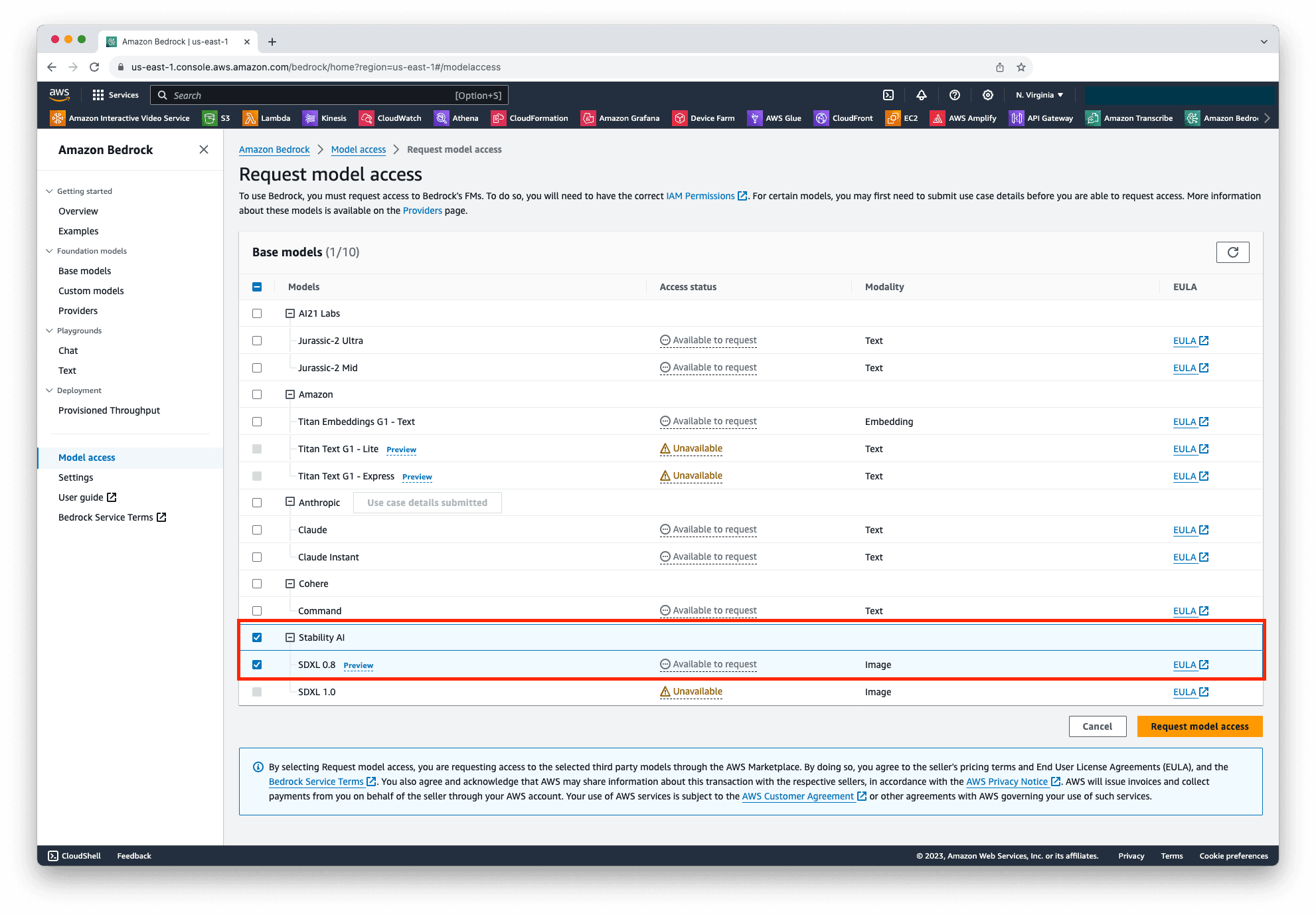Image resolution: width=1316 pixels, height=915 pixels.
Task: Open the API Gateway shortcut
Action: coord(1041,118)
